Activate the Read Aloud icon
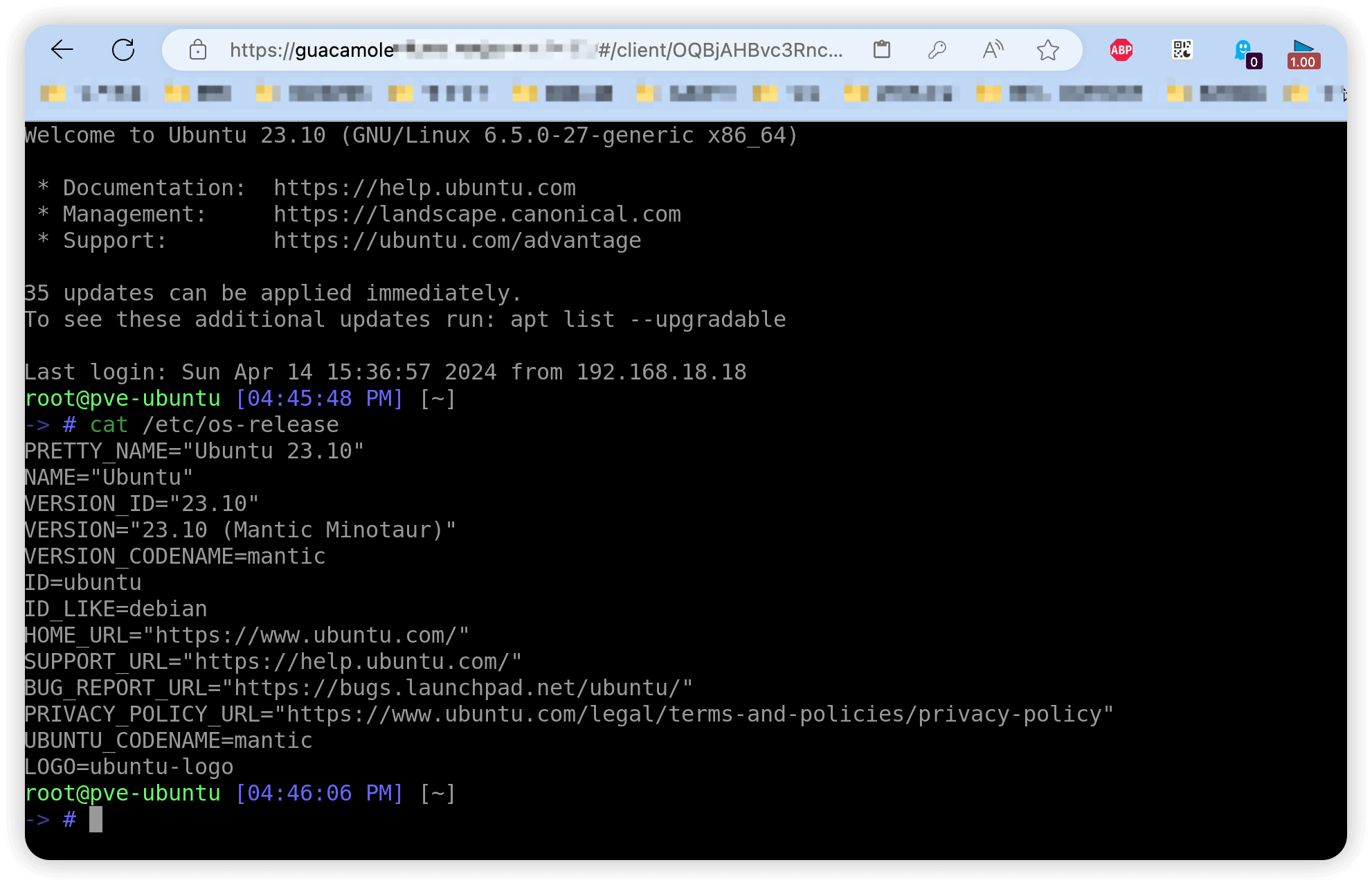The image size is (1372, 885). pos(993,50)
